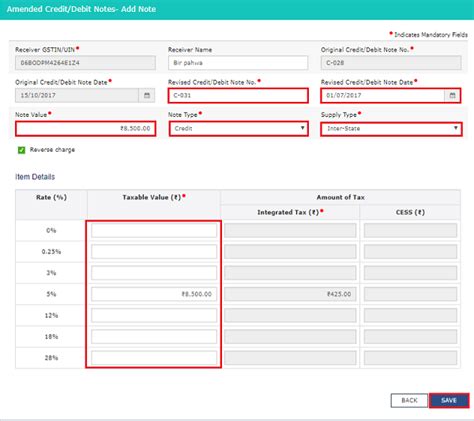The image size is (474, 421).
Task: Click the CESS (₹) column header
Action: coord(410,212)
